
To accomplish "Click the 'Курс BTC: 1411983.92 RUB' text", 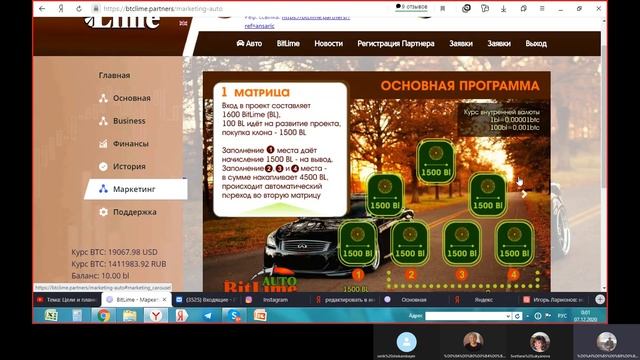I will [119, 264].
